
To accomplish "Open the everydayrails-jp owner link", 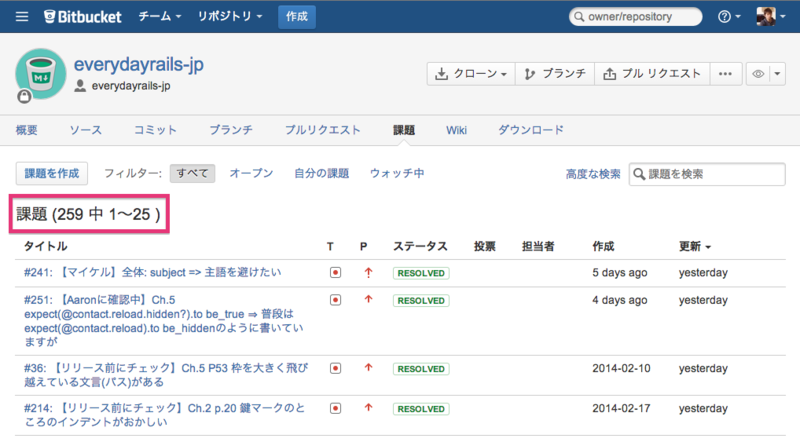I will tap(131, 86).
